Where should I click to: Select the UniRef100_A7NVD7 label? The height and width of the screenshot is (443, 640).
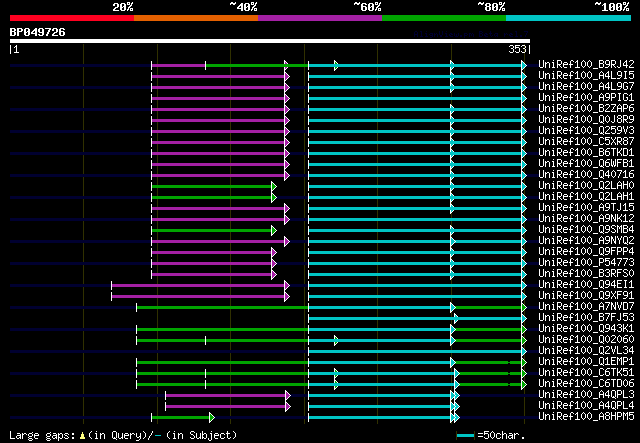point(586,307)
